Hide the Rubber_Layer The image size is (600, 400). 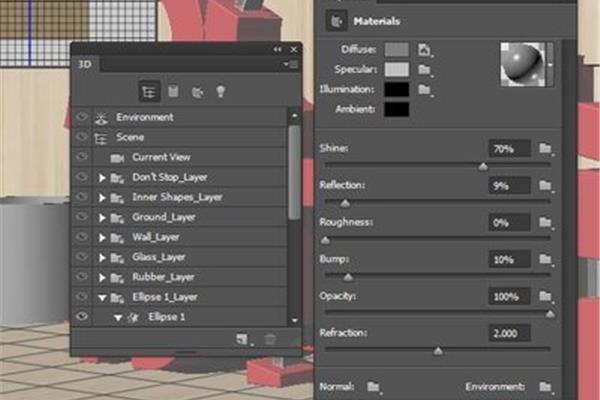(x=81, y=276)
